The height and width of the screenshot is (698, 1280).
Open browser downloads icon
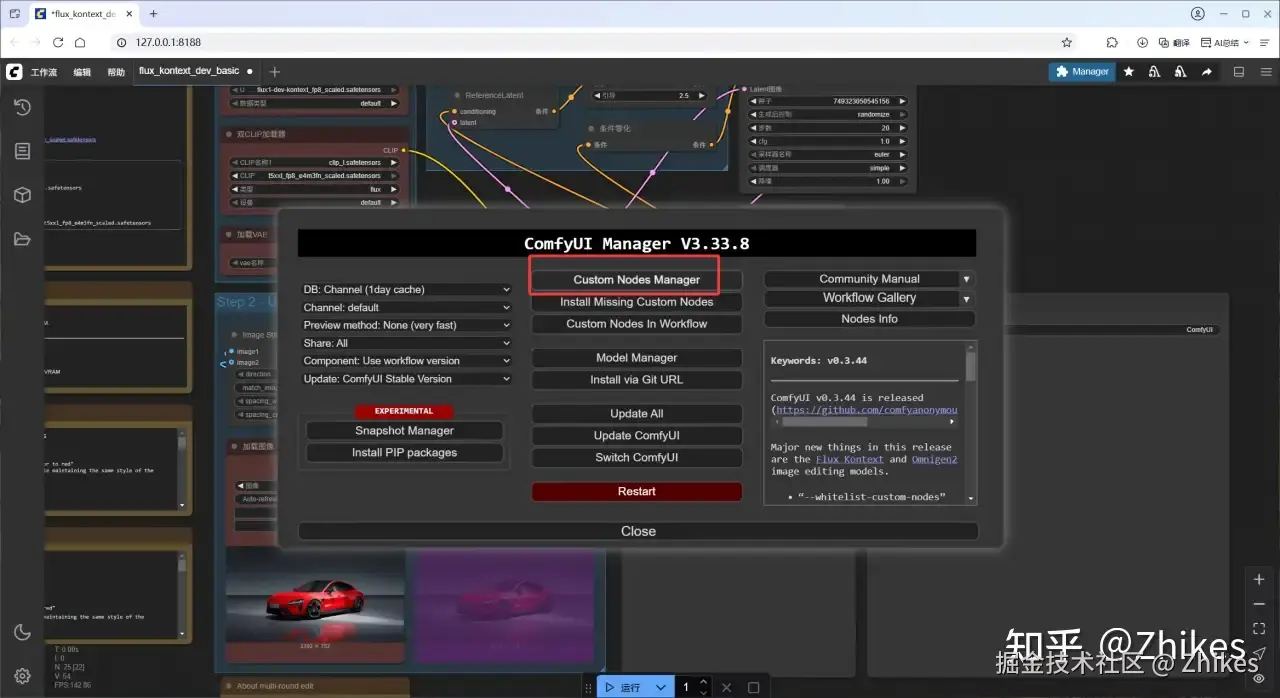pyautogui.click(x=1143, y=43)
